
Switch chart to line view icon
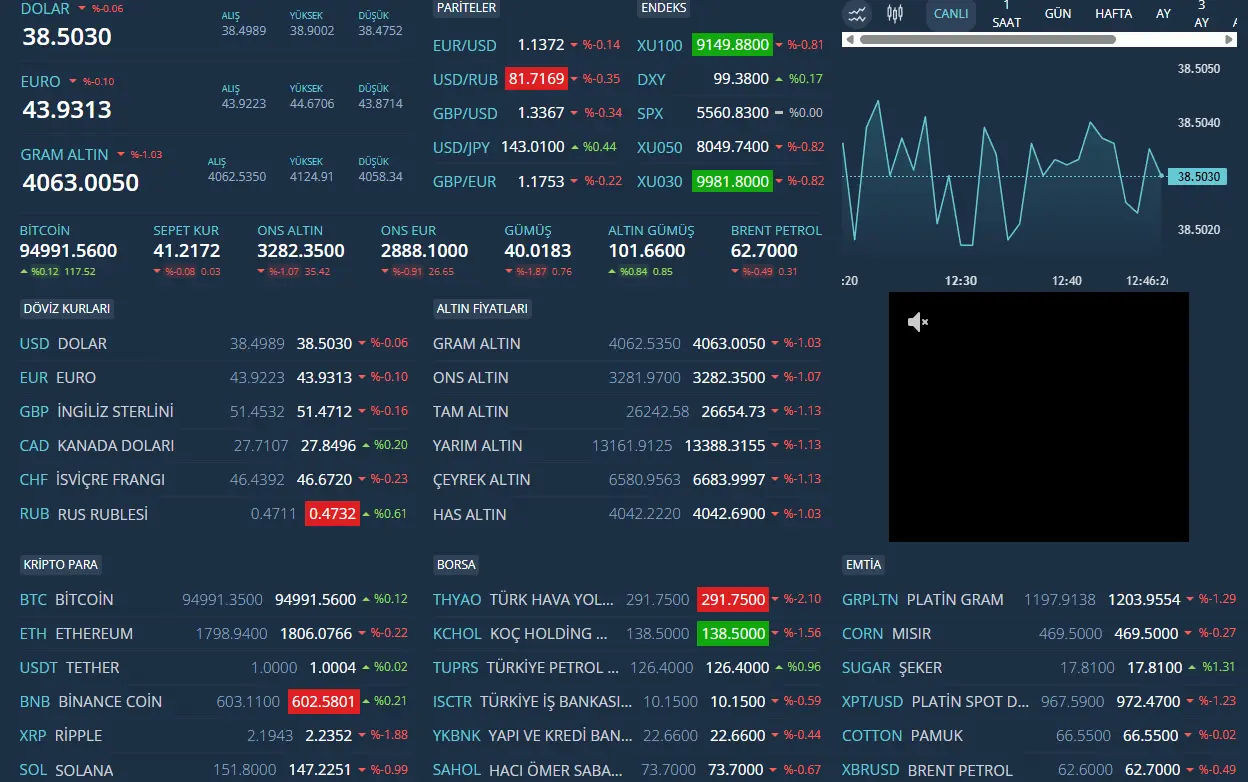[x=857, y=14]
